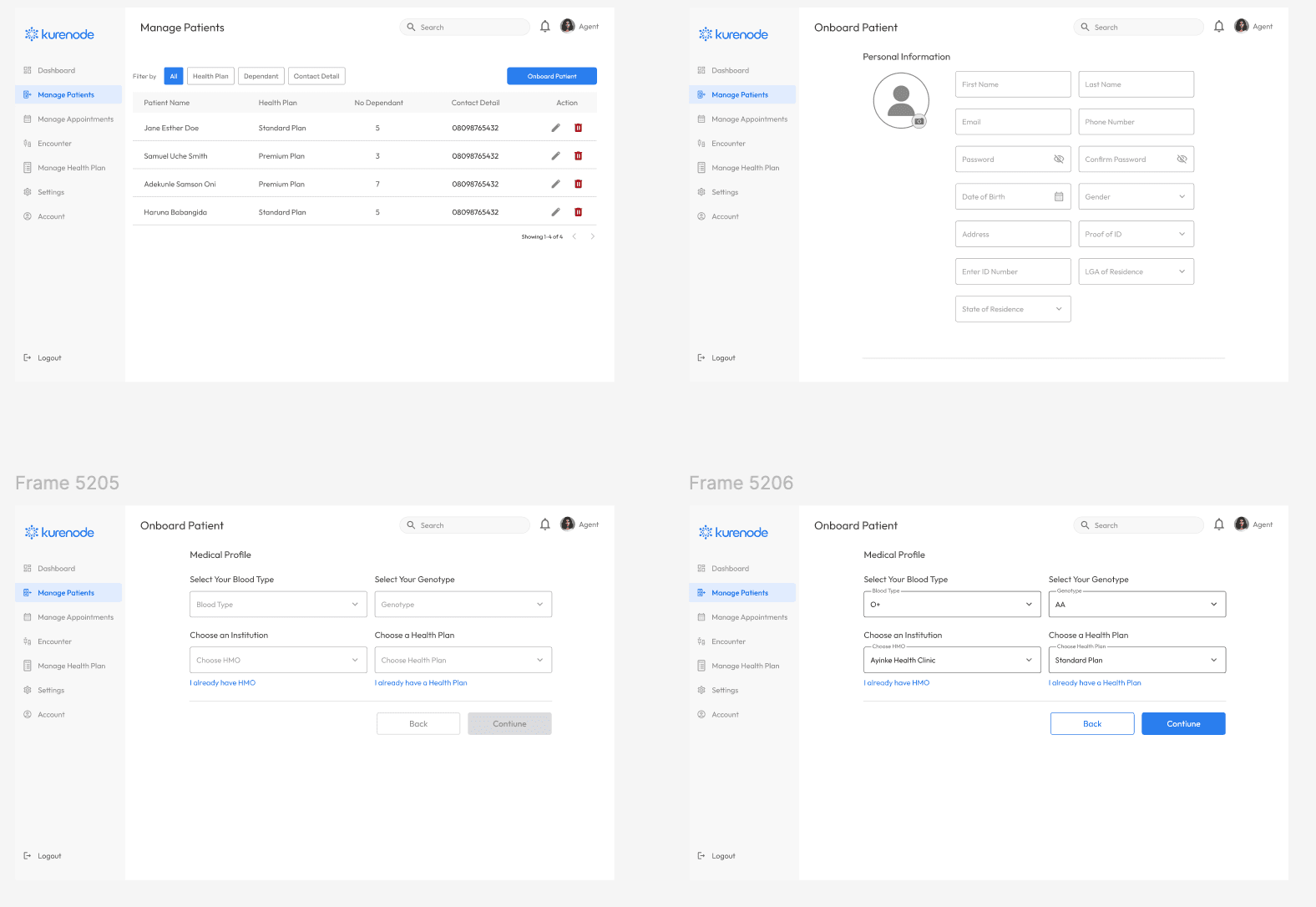Click the First Name input field
Viewport: 1316px width, 907px height.
pyautogui.click(x=1013, y=84)
